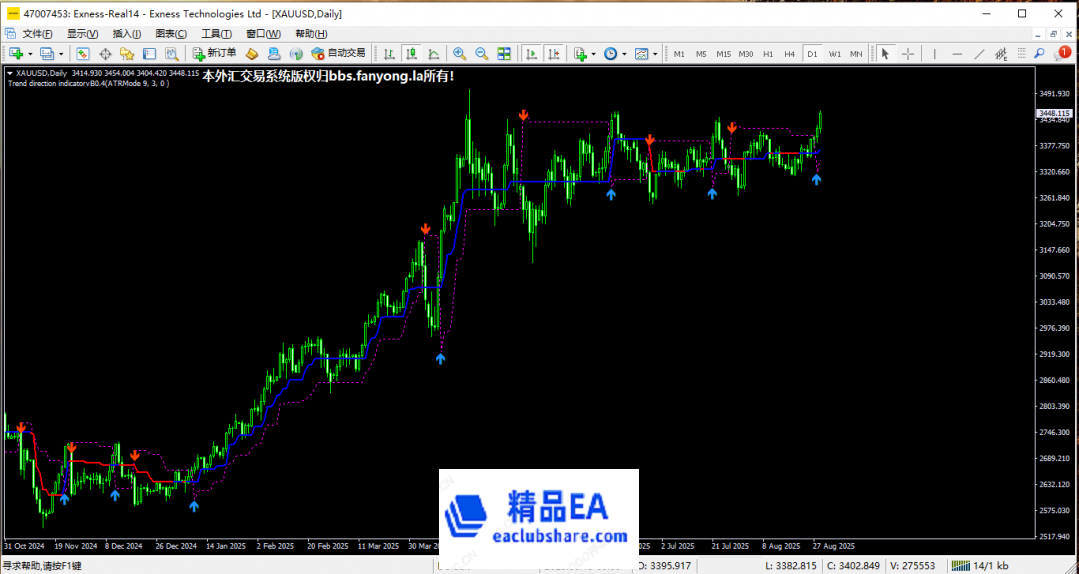Select the arrow cursor tool
Screen dimensions: 1079x574
tap(885, 54)
